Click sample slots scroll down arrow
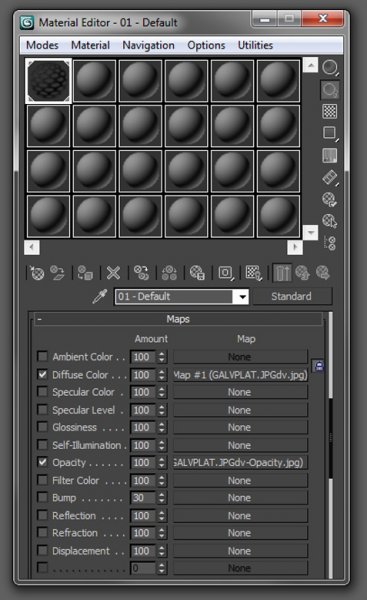This screenshot has height=600, width=367. 310,232
